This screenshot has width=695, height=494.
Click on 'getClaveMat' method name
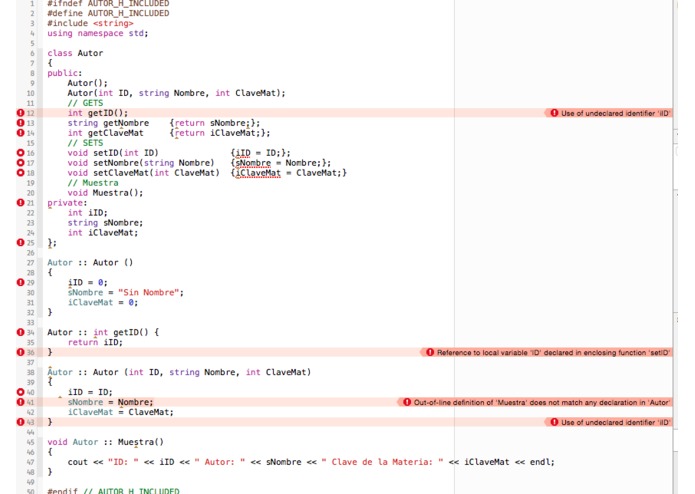pos(116,133)
